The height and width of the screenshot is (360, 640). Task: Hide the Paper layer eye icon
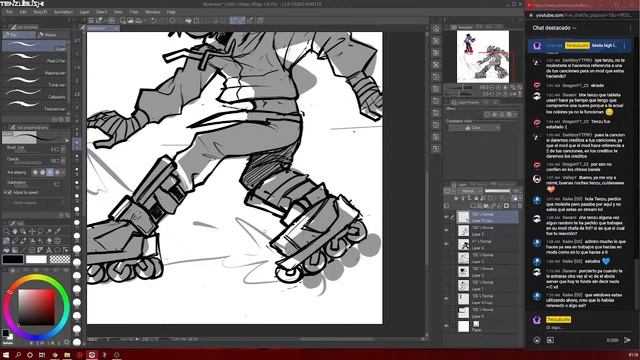click(446, 326)
